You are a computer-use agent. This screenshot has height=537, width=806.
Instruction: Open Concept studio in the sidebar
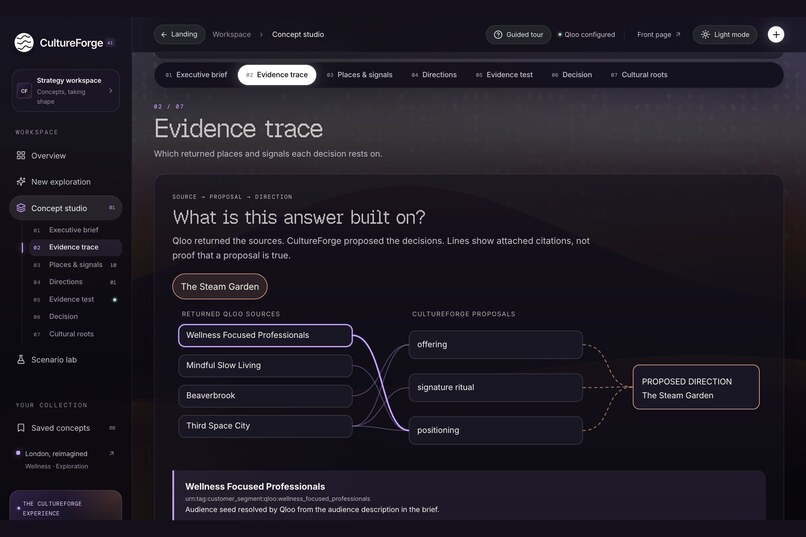pos(66,208)
